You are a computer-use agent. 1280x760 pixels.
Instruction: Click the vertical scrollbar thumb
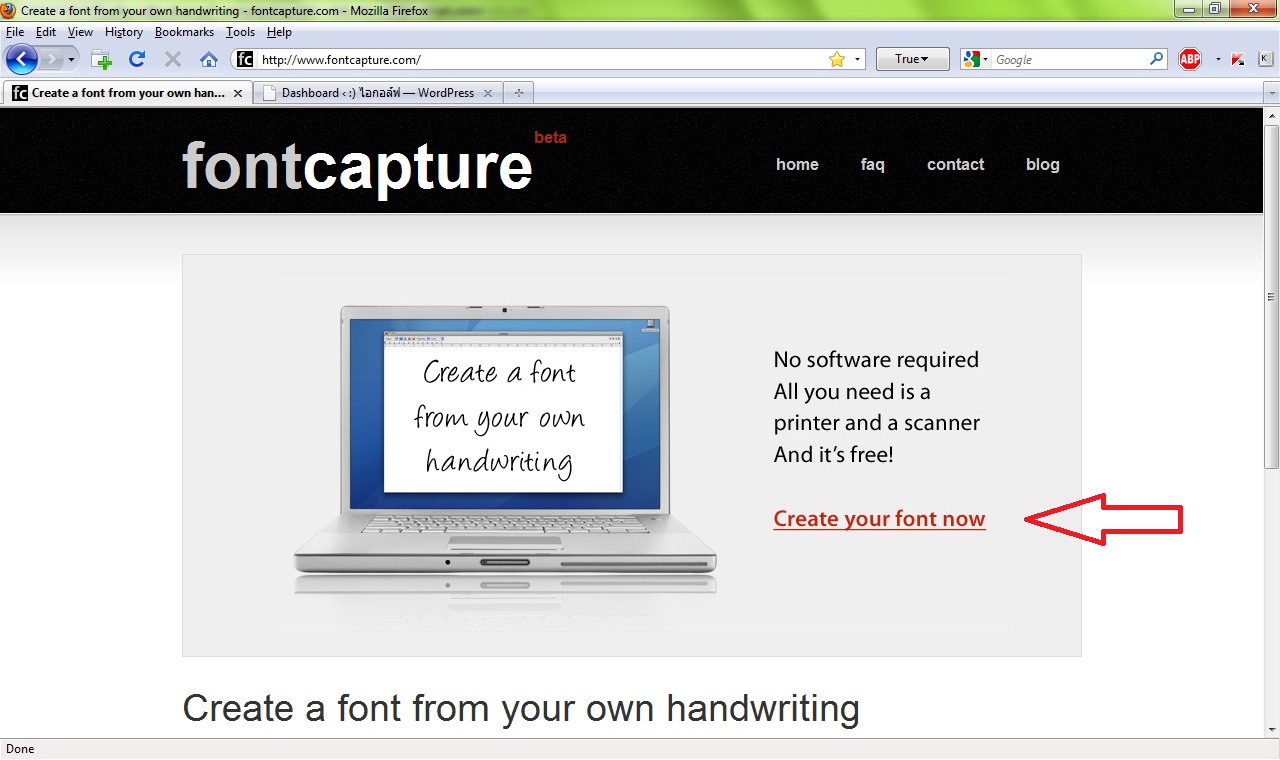point(1271,297)
